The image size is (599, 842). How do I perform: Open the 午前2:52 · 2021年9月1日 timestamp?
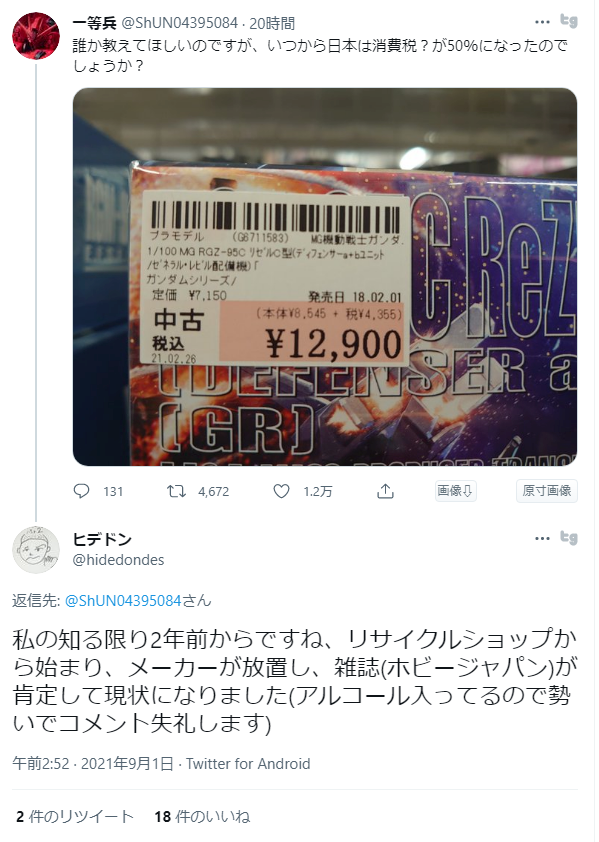(93, 764)
